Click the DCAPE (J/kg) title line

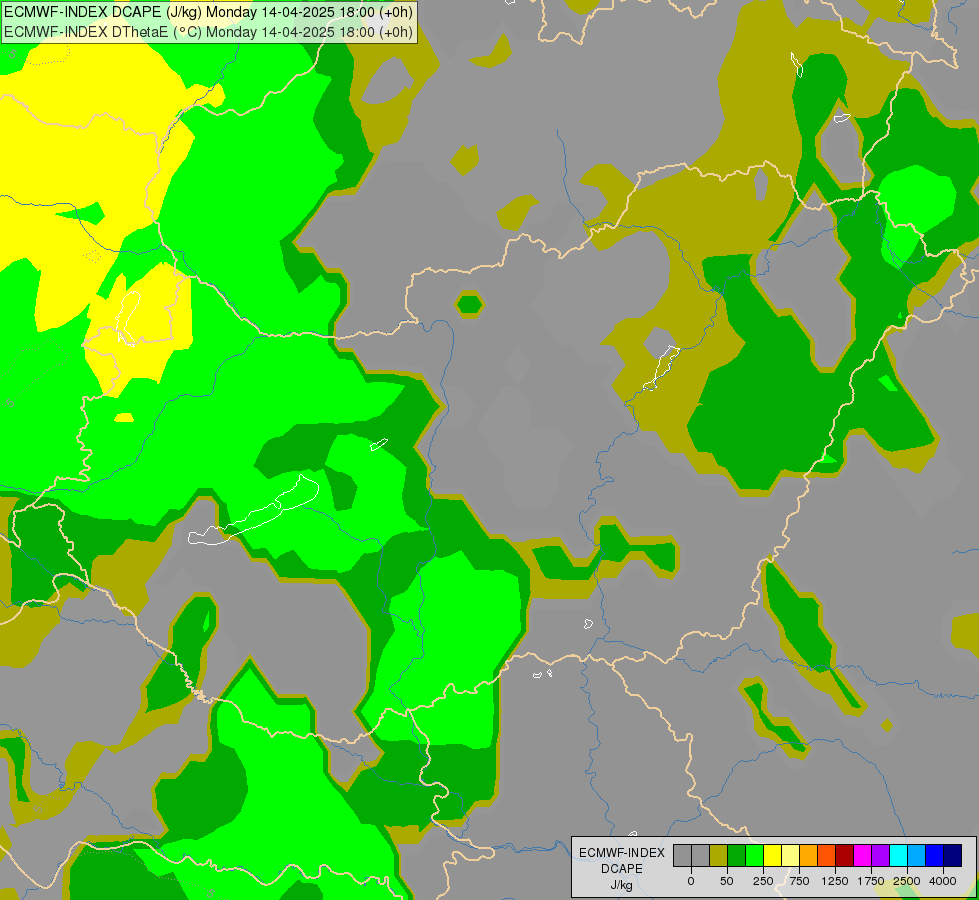(x=207, y=12)
